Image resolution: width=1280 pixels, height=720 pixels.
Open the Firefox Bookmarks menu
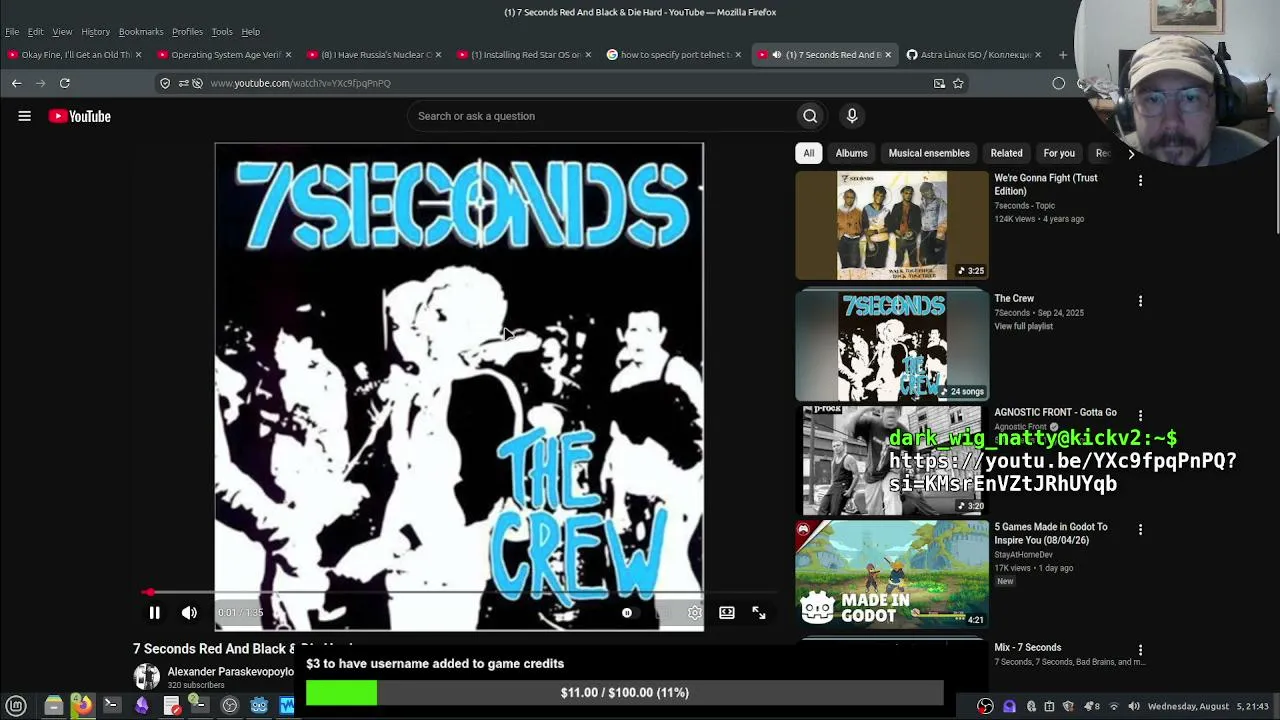pyautogui.click(x=141, y=32)
